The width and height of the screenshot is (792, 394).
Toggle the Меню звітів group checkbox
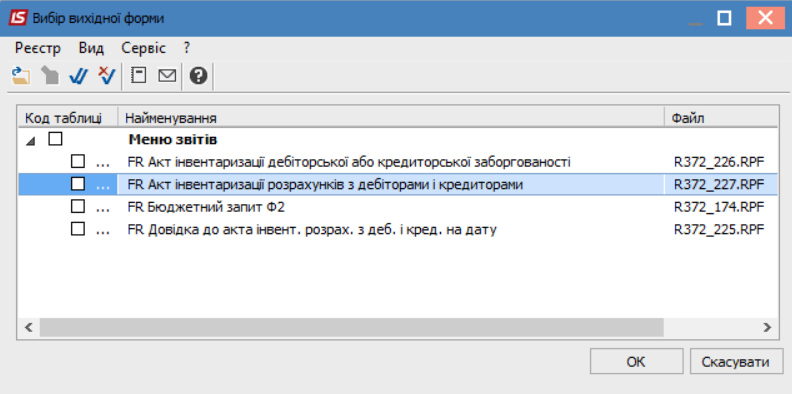point(55,139)
